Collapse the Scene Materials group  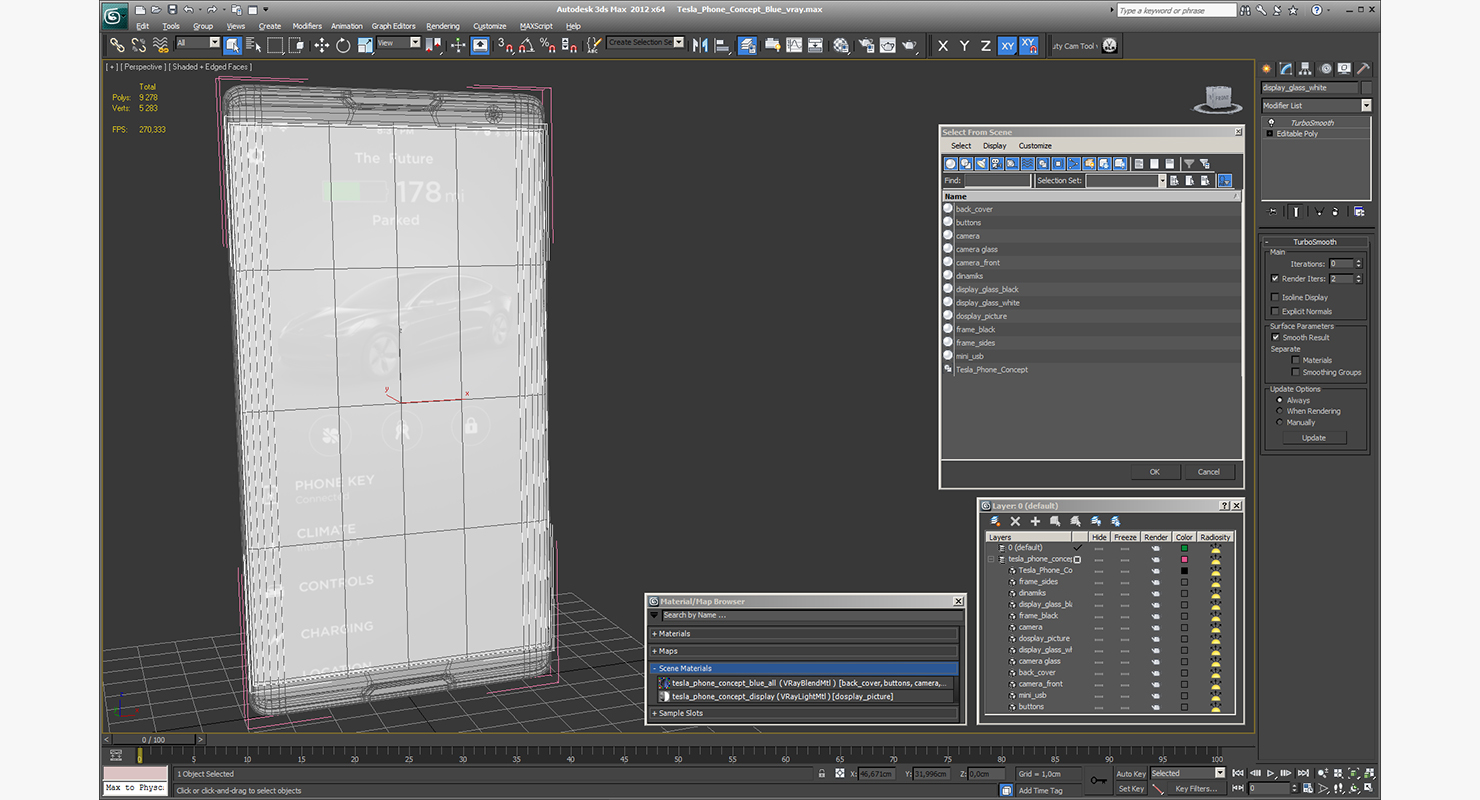pyautogui.click(x=805, y=668)
